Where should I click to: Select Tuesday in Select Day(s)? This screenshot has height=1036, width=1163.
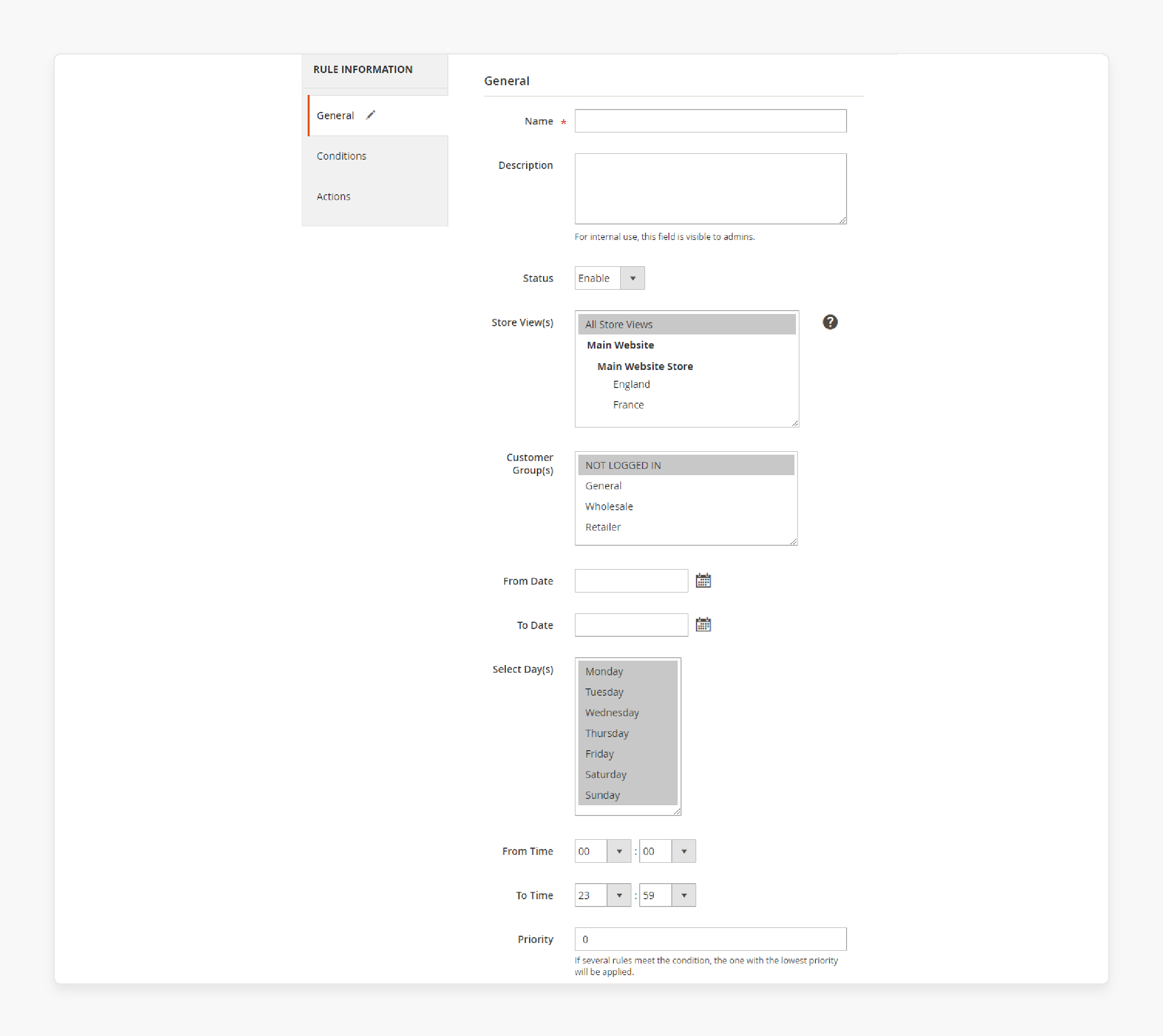pos(628,692)
